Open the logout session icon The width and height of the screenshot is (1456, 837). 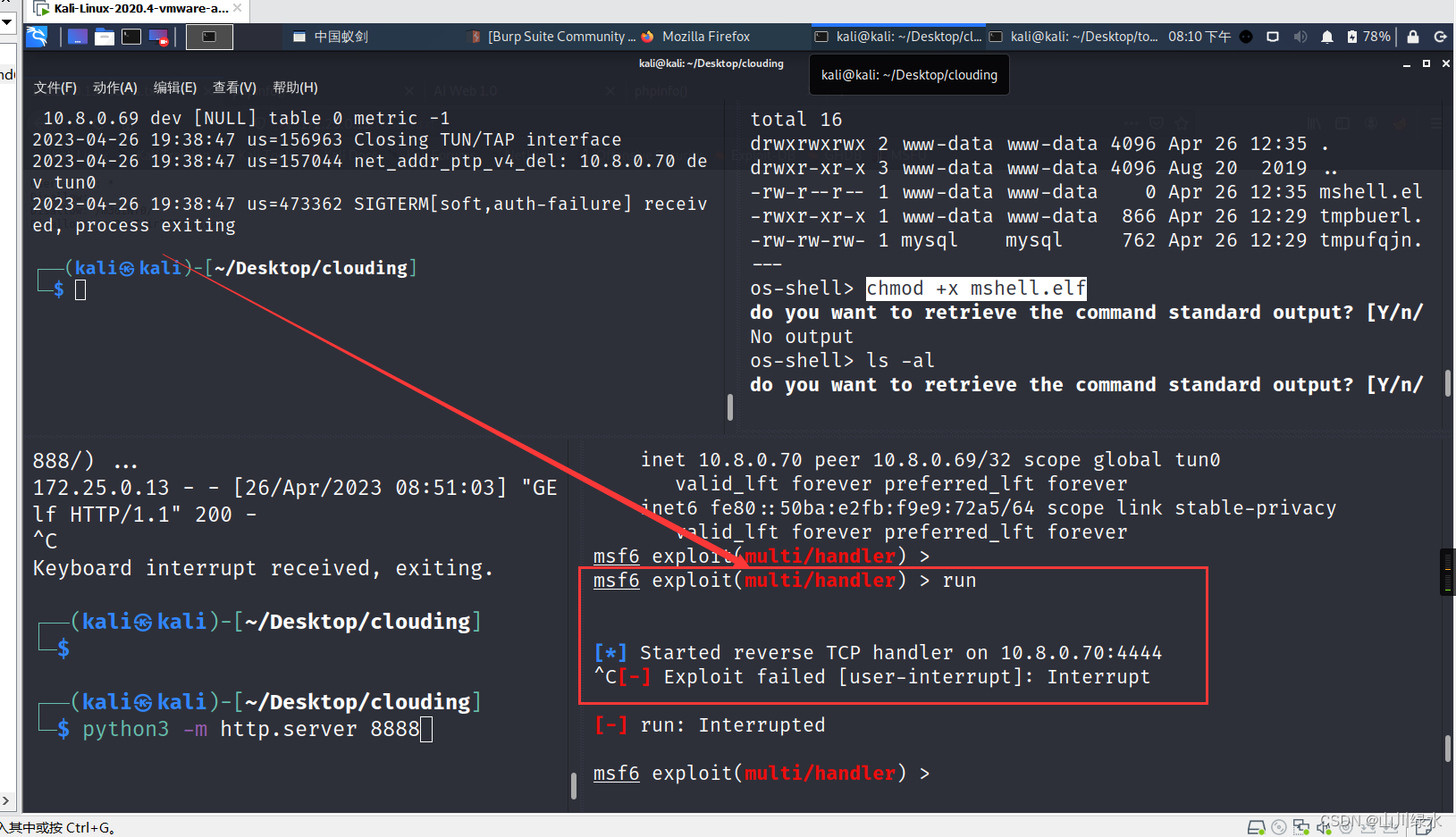1440,37
